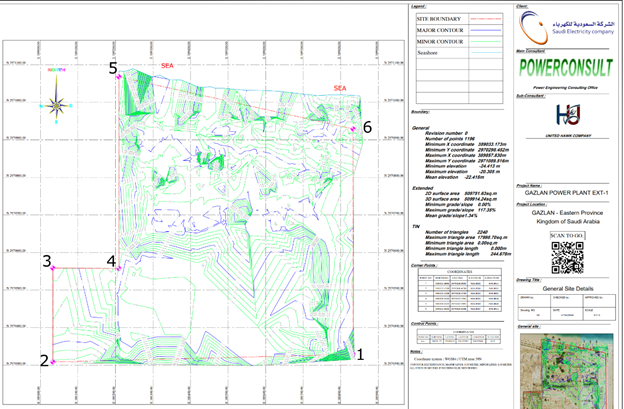
Task: Select corner point marker 3
Action: [53, 268]
